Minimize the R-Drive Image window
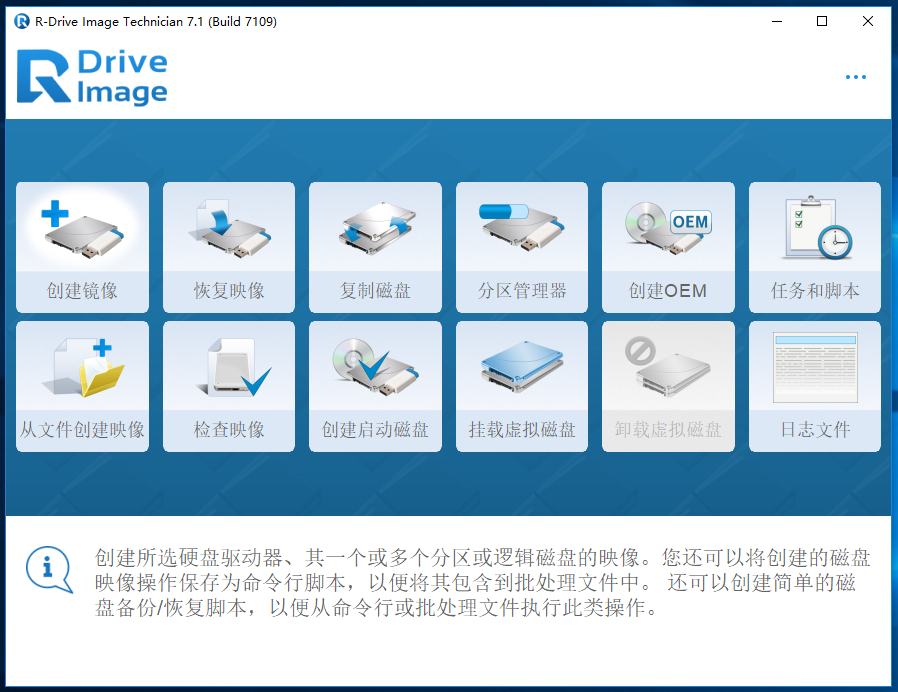 point(776,21)
